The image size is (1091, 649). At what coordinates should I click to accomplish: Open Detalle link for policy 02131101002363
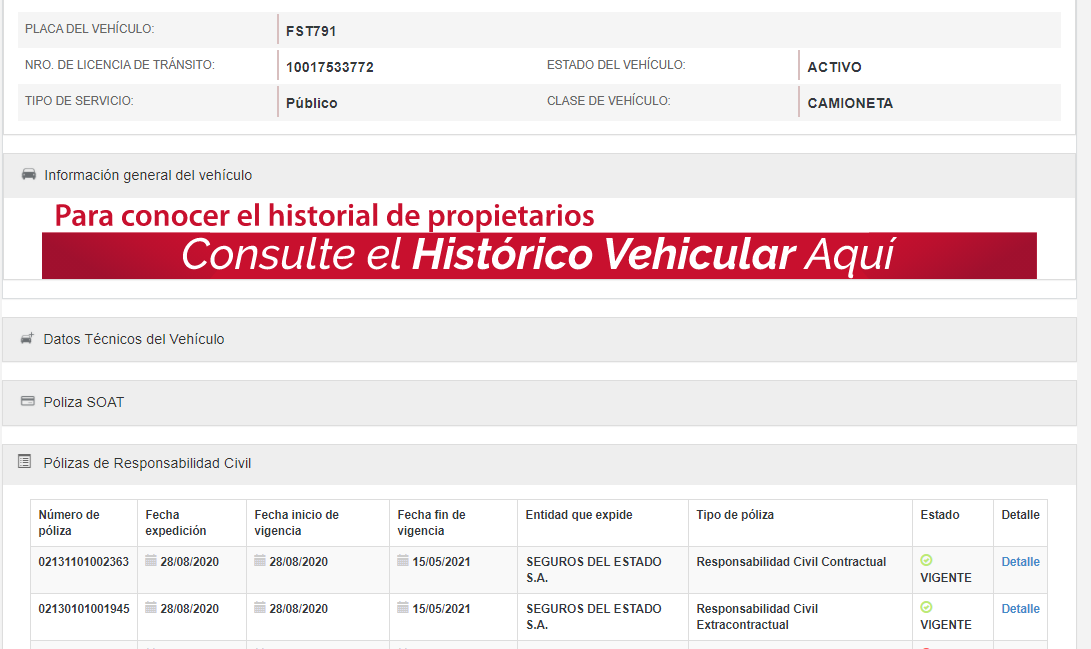pos(1020,562)
